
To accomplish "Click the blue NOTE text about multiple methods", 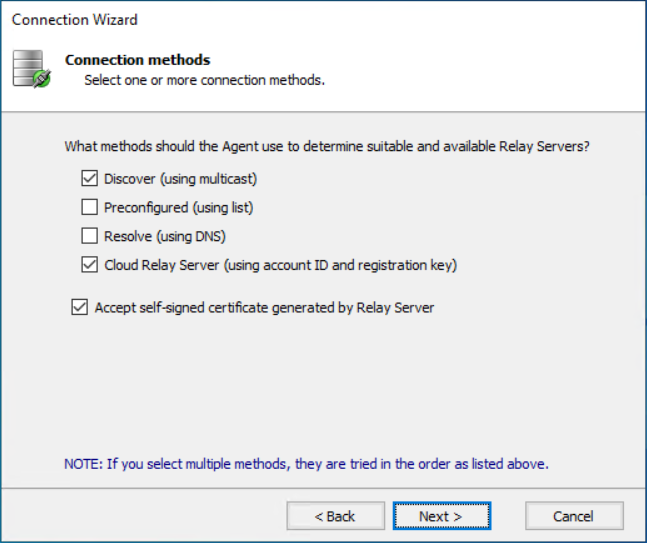I will (307, 464).
